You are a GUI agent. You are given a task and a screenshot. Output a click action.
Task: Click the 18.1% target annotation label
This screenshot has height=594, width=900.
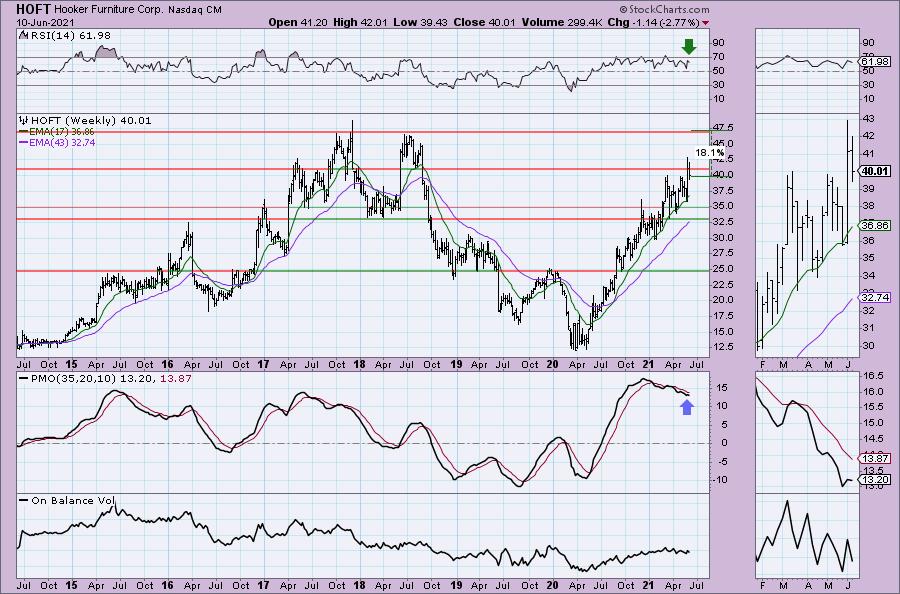click(x=710, y=153)
